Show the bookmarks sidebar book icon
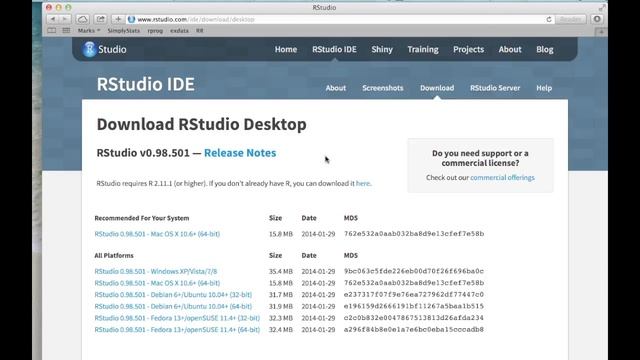Screen dimensions: 640x360 (x=51, y=31)
